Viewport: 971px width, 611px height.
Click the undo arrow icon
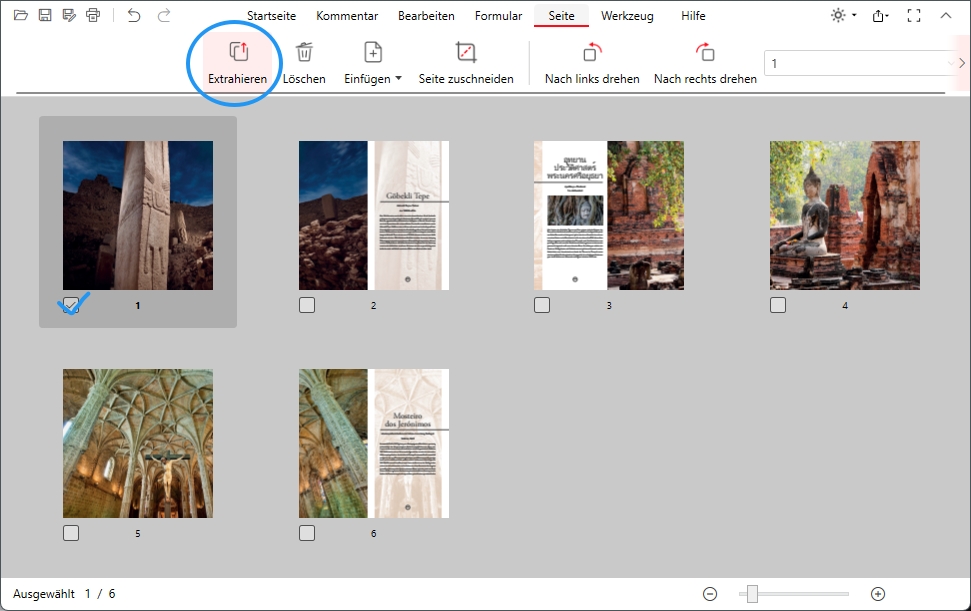(x=134, y=15)
